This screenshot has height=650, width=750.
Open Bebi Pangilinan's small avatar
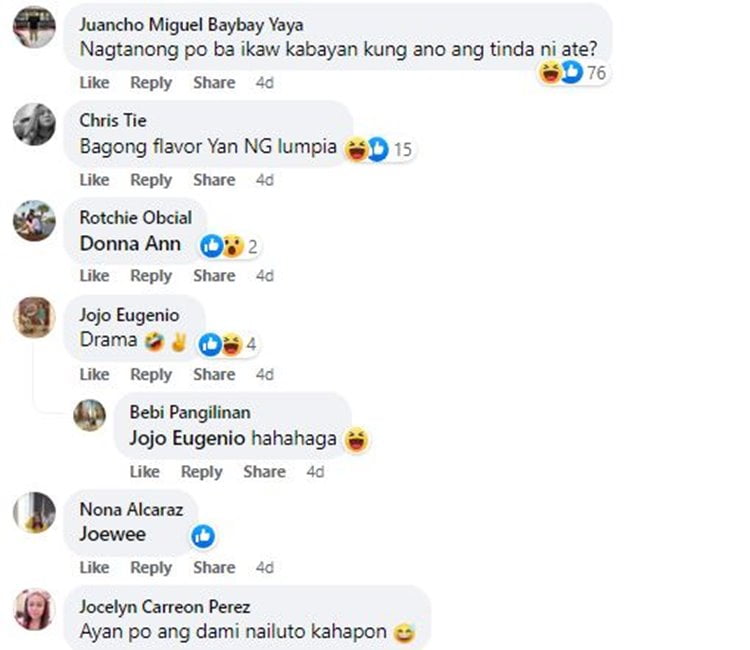pyautogui.click(x=89, y=415)
